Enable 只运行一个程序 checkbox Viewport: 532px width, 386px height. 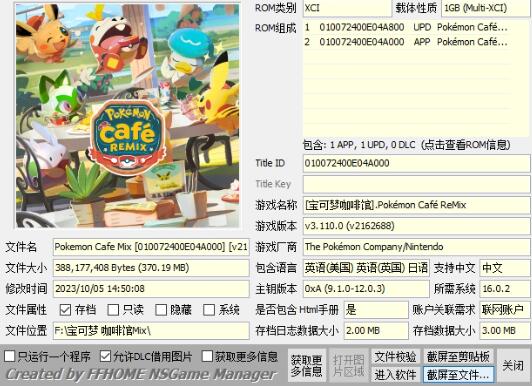click(10, 356)
